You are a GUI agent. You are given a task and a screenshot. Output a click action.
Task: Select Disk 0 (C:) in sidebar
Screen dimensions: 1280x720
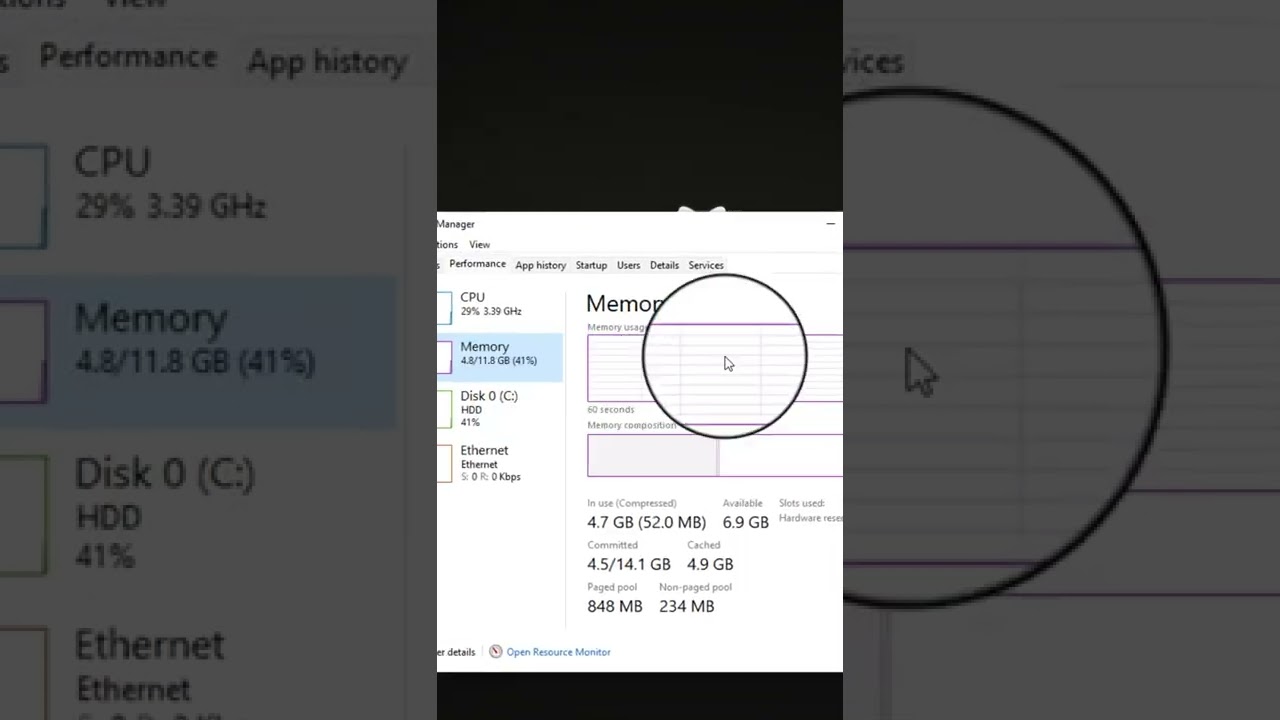click(x=500, y=408)
